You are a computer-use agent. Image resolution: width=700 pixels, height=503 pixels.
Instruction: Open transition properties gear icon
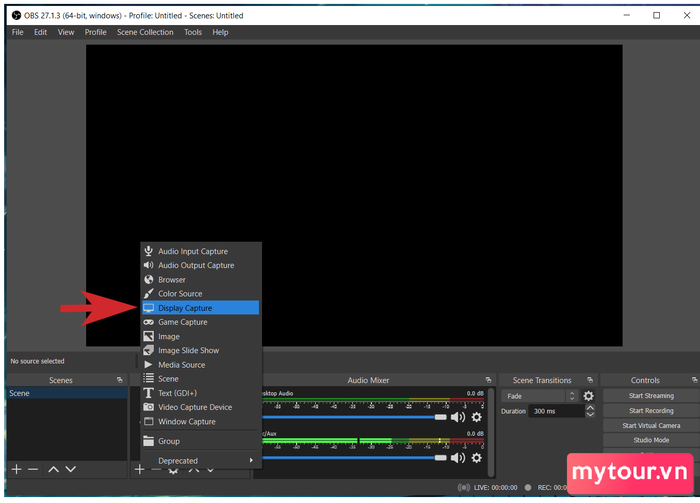[x=589, y=396]
